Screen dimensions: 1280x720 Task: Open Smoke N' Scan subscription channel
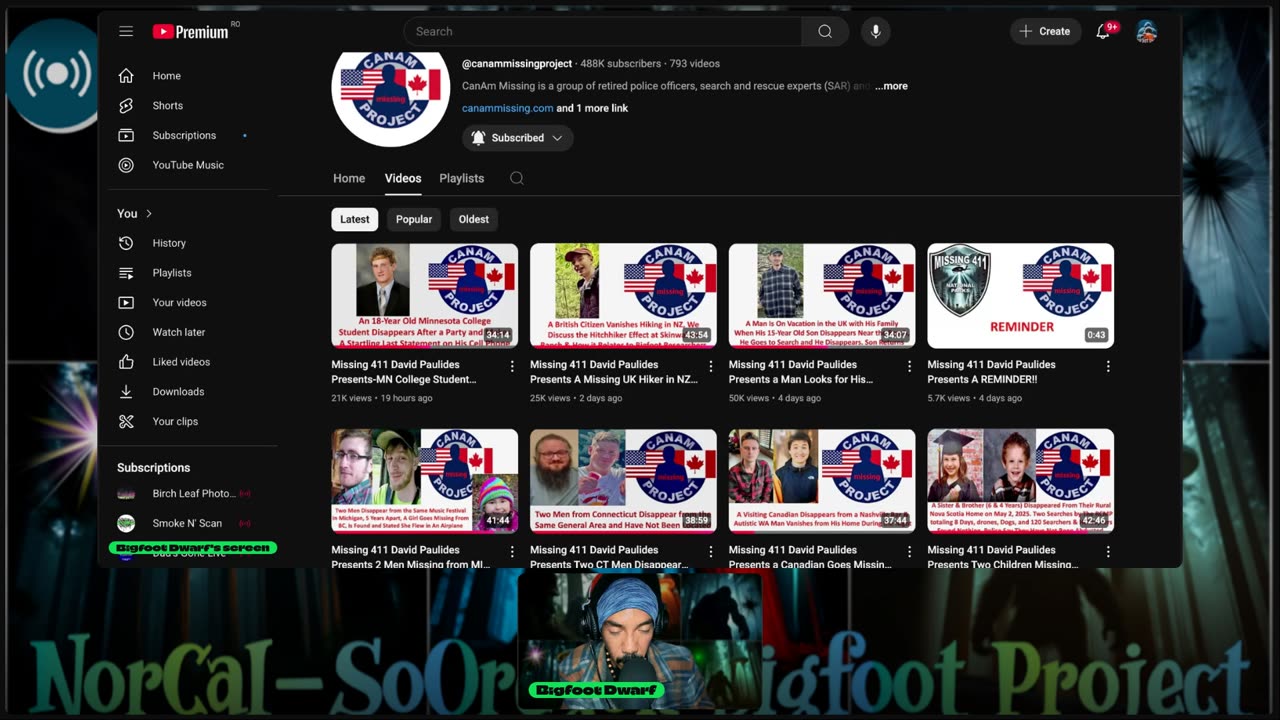click(186, 523)
